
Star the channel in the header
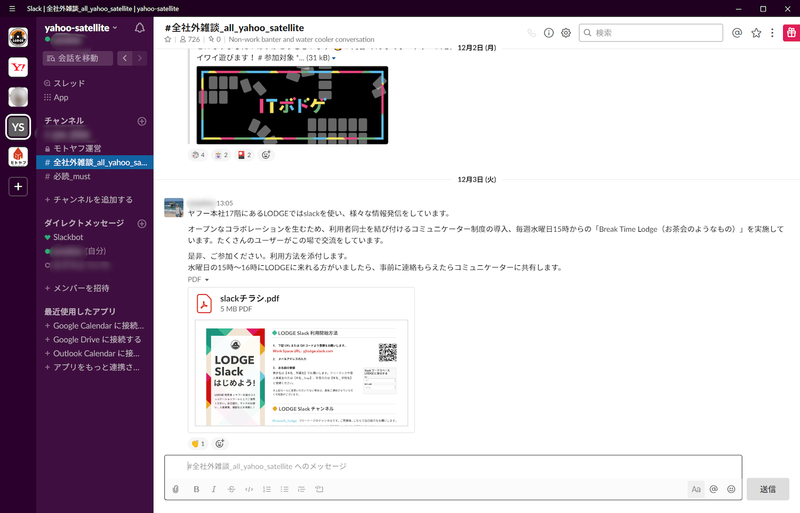[168, 39]
